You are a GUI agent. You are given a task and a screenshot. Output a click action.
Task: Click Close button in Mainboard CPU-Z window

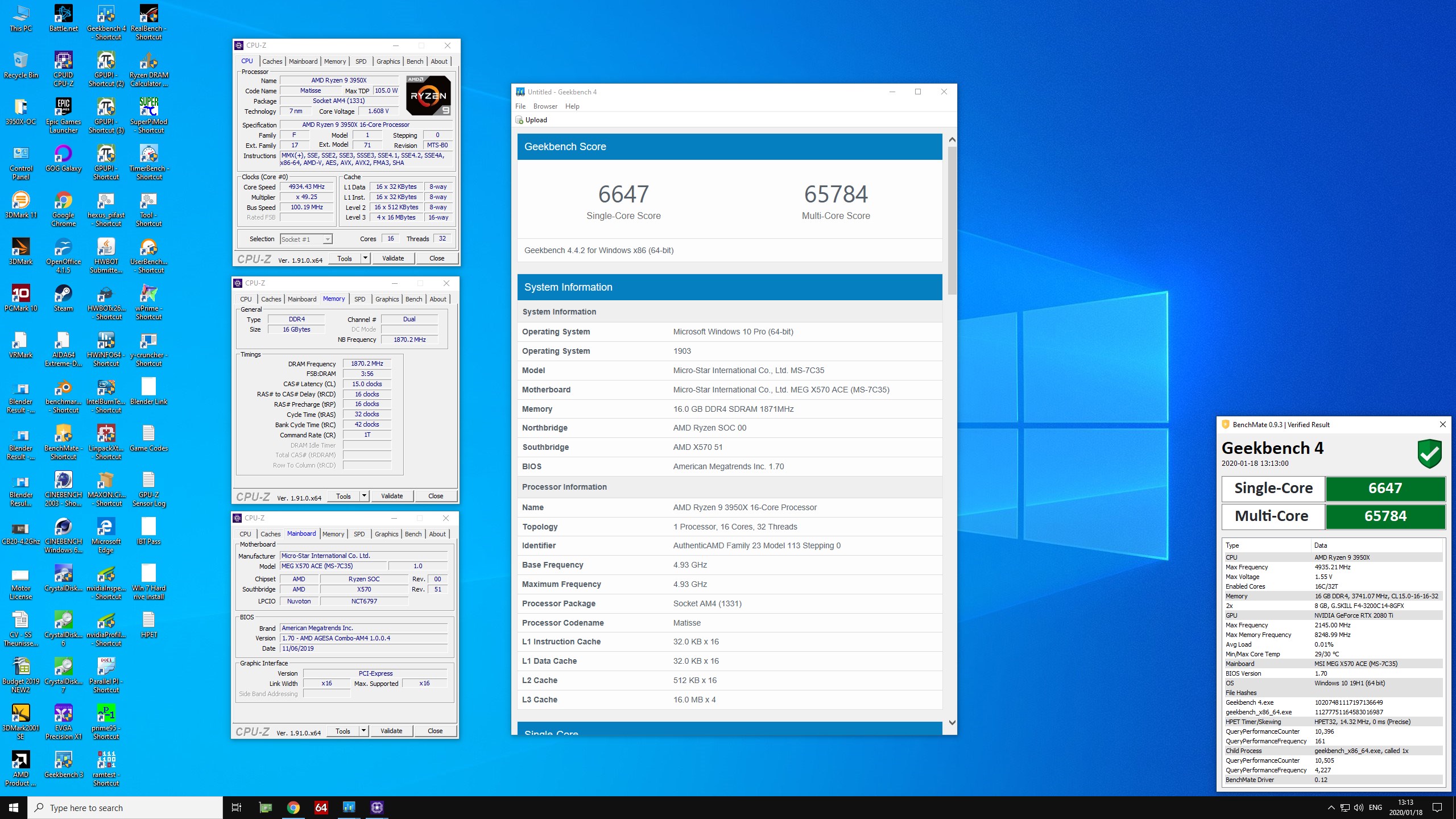pyautogui.click(x=435, y=731)
